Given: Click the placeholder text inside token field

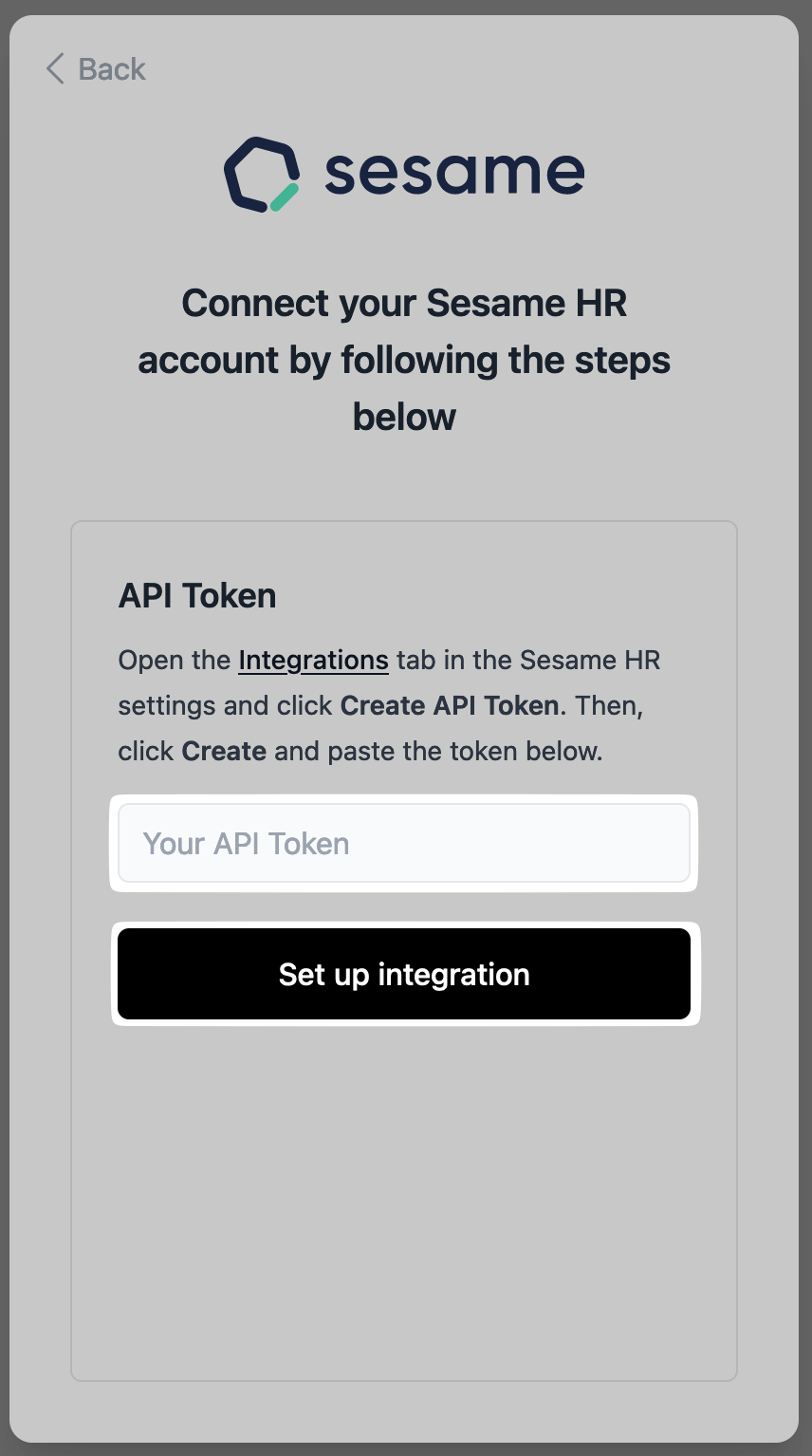Looking at the screenshot, I should point(247,844).
